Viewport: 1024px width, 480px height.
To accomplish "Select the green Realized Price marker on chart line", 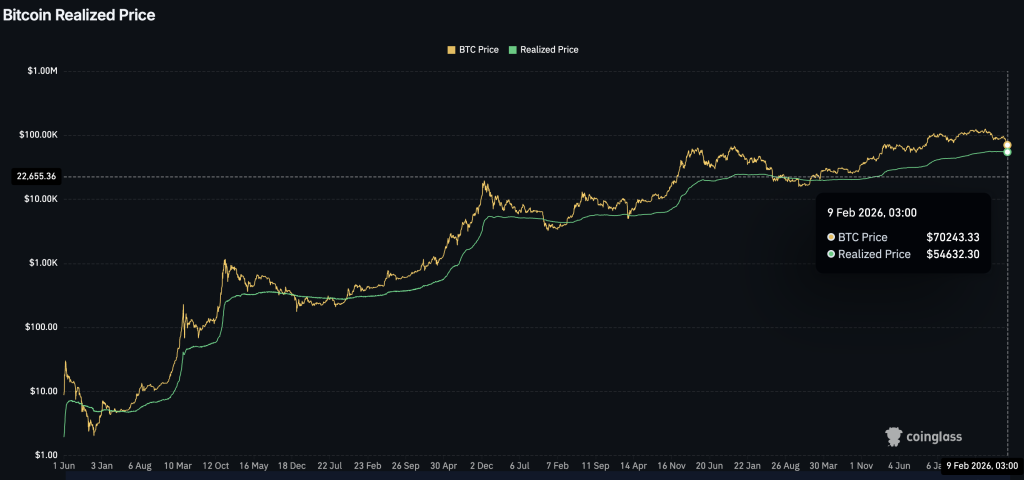I will coord(1007,151).
